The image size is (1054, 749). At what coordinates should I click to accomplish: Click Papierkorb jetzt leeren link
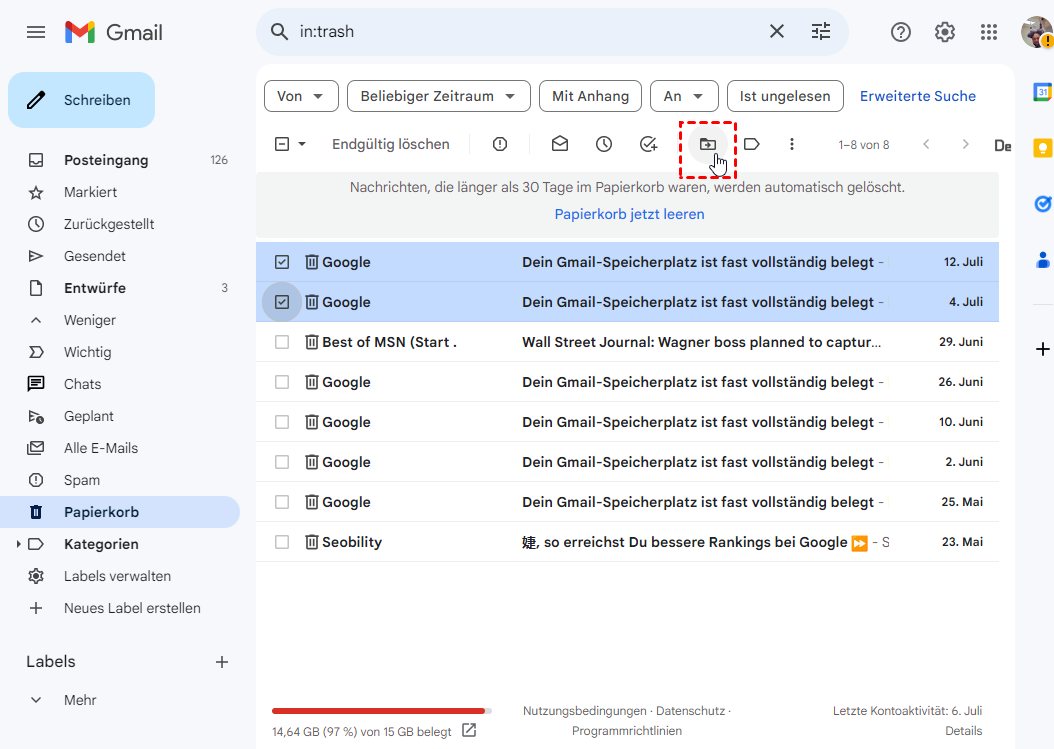629,214
